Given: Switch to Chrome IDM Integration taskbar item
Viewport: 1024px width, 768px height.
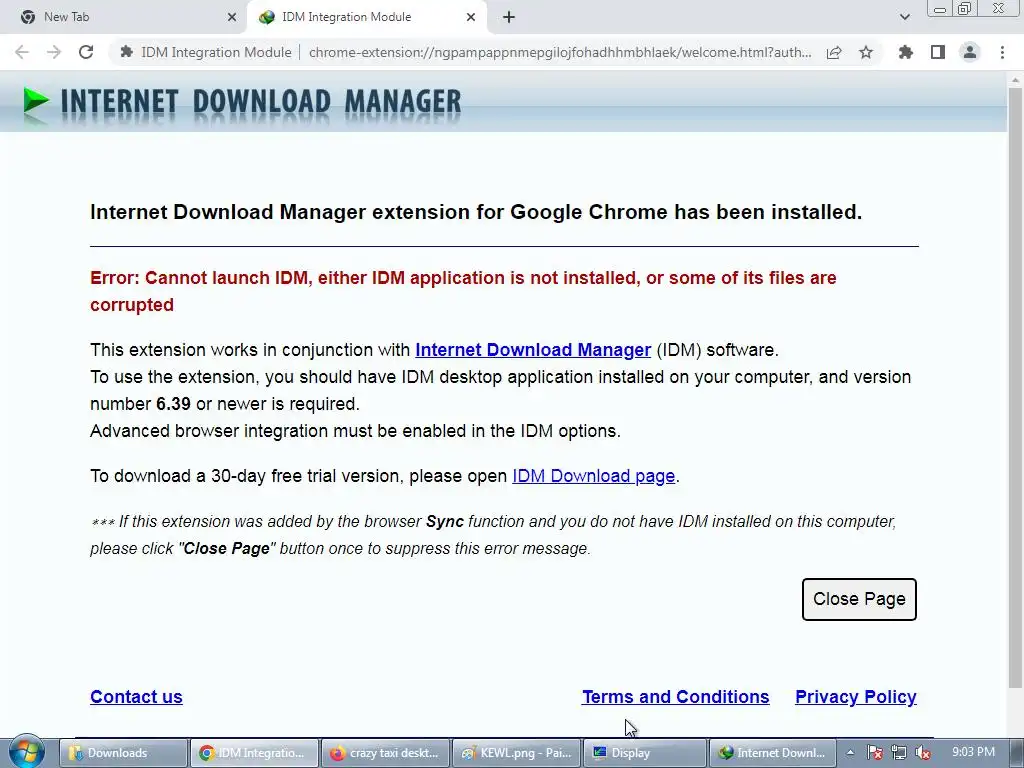Looking at the screenshot, I should click(x=254, y=753).
